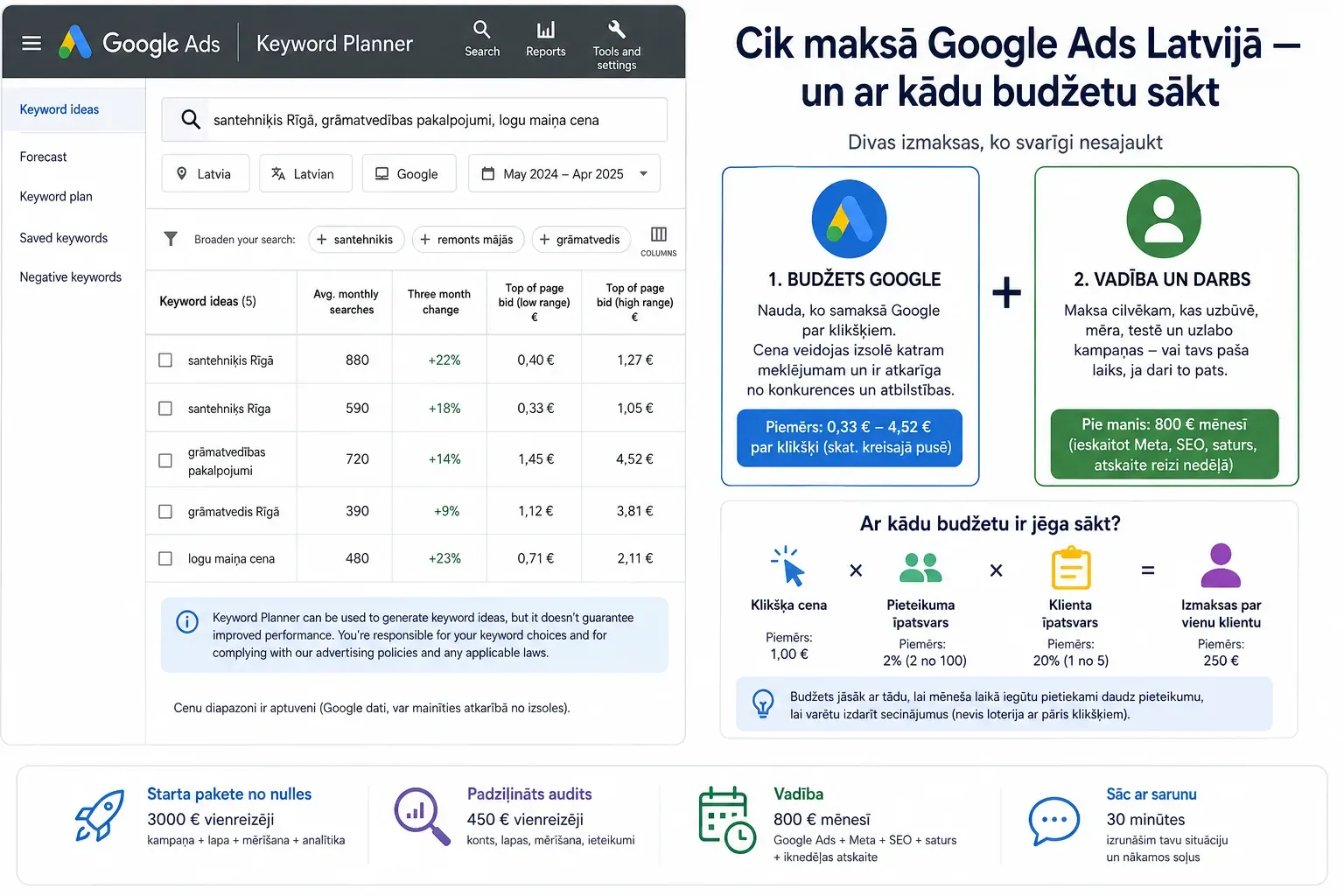Click the magnifier in keyword search box
Viewport: 1344px width, 896px height.
click(190, 119)
